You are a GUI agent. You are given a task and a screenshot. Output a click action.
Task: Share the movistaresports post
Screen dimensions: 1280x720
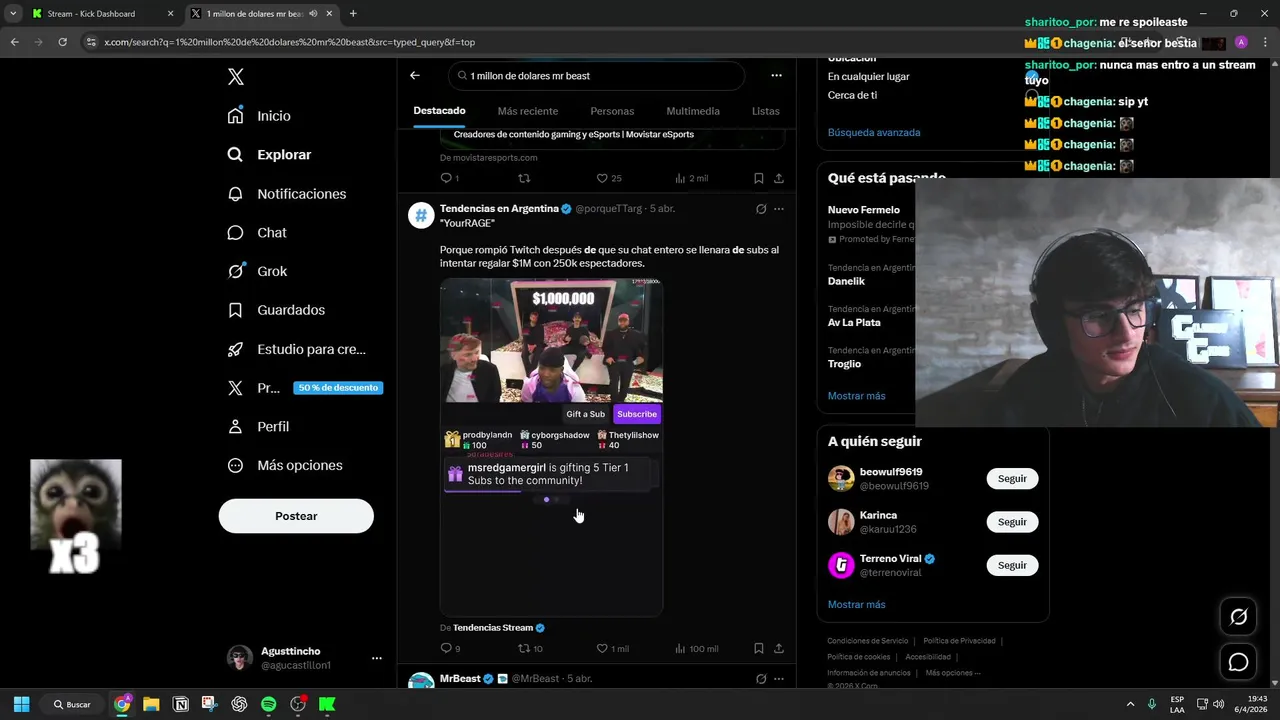click(779, 178)
